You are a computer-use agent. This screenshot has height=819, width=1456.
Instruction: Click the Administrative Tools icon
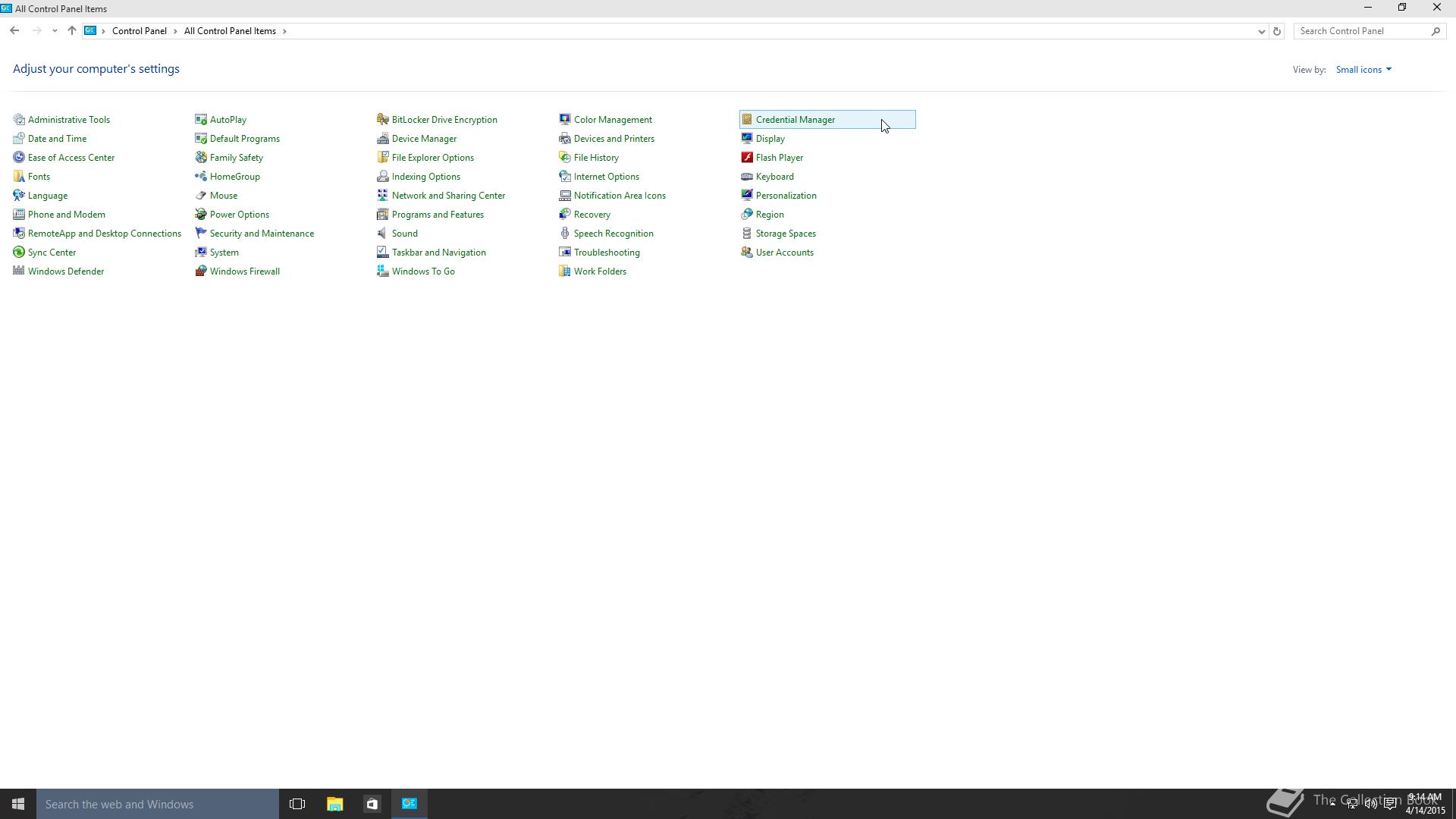click(19, 120)
